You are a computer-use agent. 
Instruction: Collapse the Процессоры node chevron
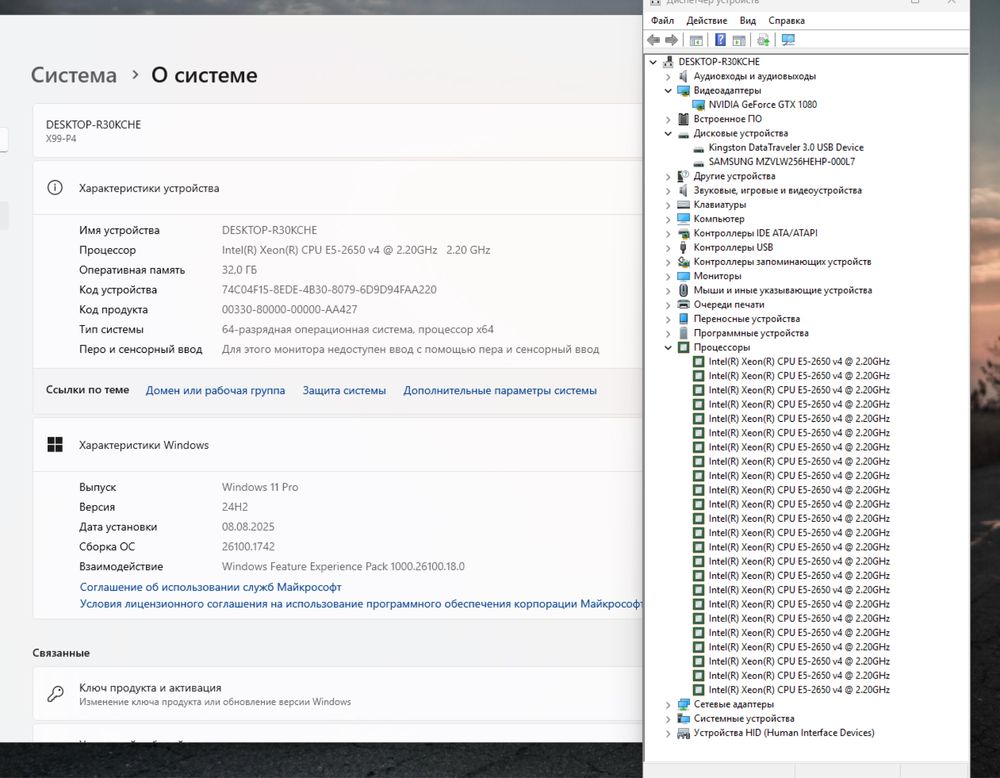click(668, 348)
